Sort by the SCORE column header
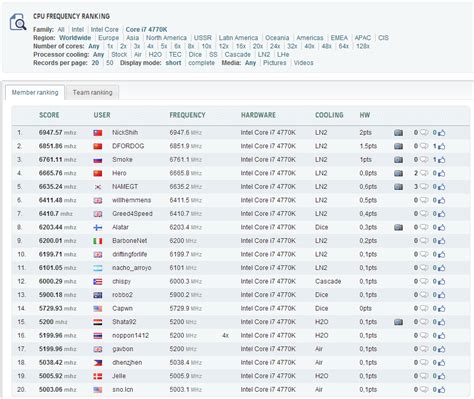The width and height of the screenshot is (474, 399). pyautogui.click(x=49, y=115)
